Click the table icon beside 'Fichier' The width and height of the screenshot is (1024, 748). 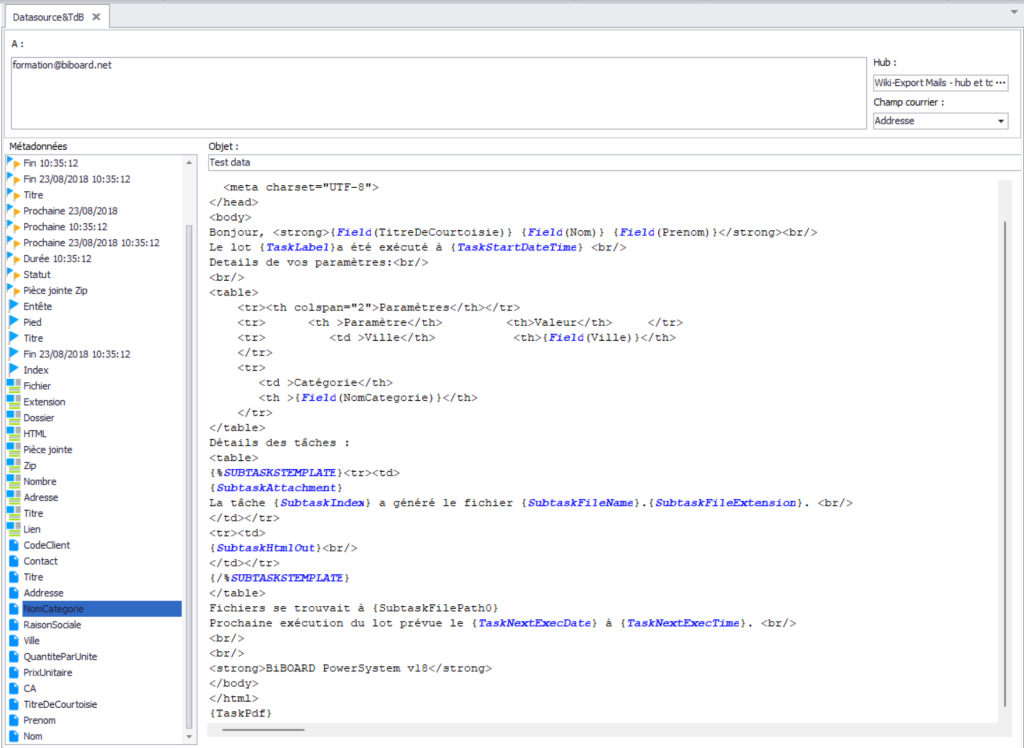14,385
